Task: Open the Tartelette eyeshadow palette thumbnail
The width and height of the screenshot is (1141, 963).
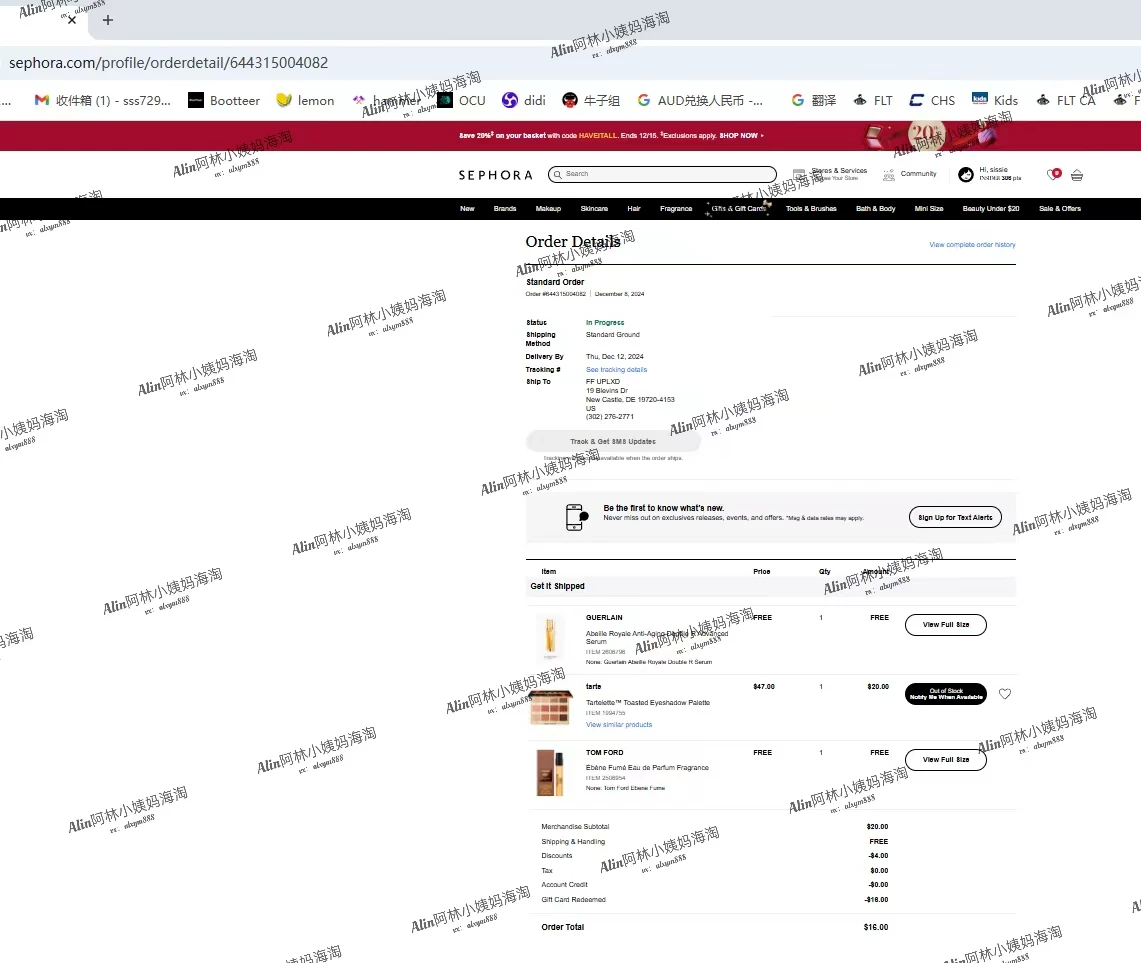Action: coord(550,706)
